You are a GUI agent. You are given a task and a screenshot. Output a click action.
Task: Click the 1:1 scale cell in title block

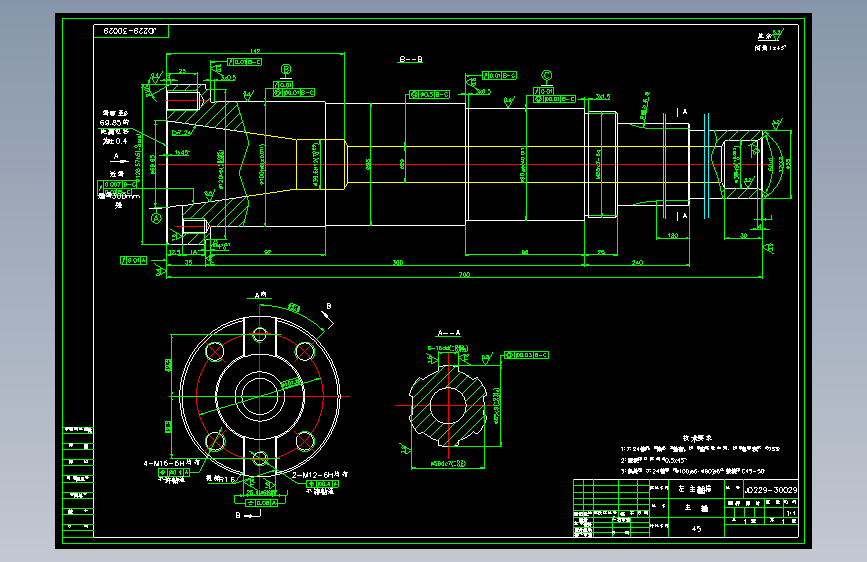pos(791,513)
